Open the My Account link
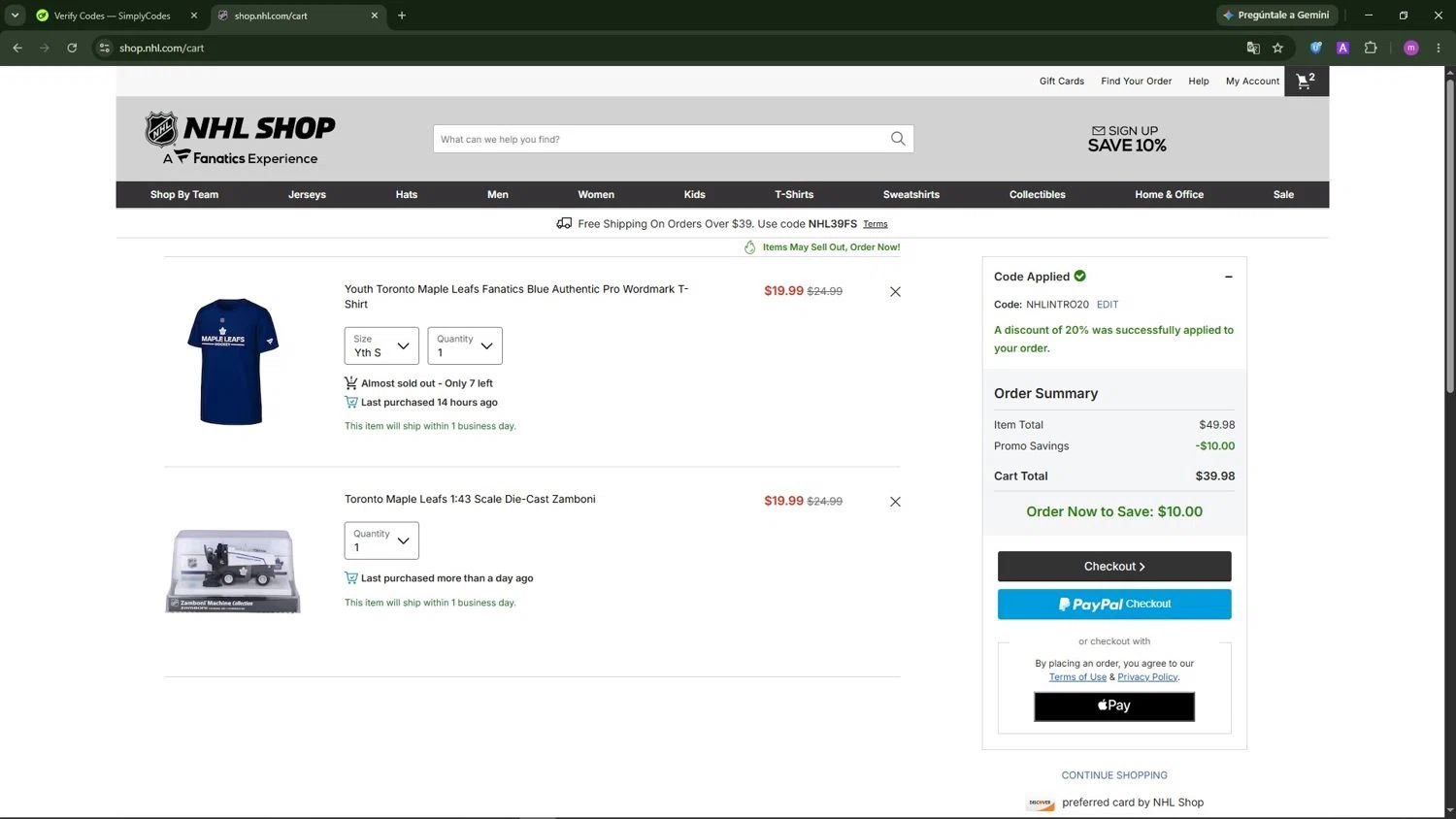The width and height of the screenshot is (1456, 819). click(1253, 82)
